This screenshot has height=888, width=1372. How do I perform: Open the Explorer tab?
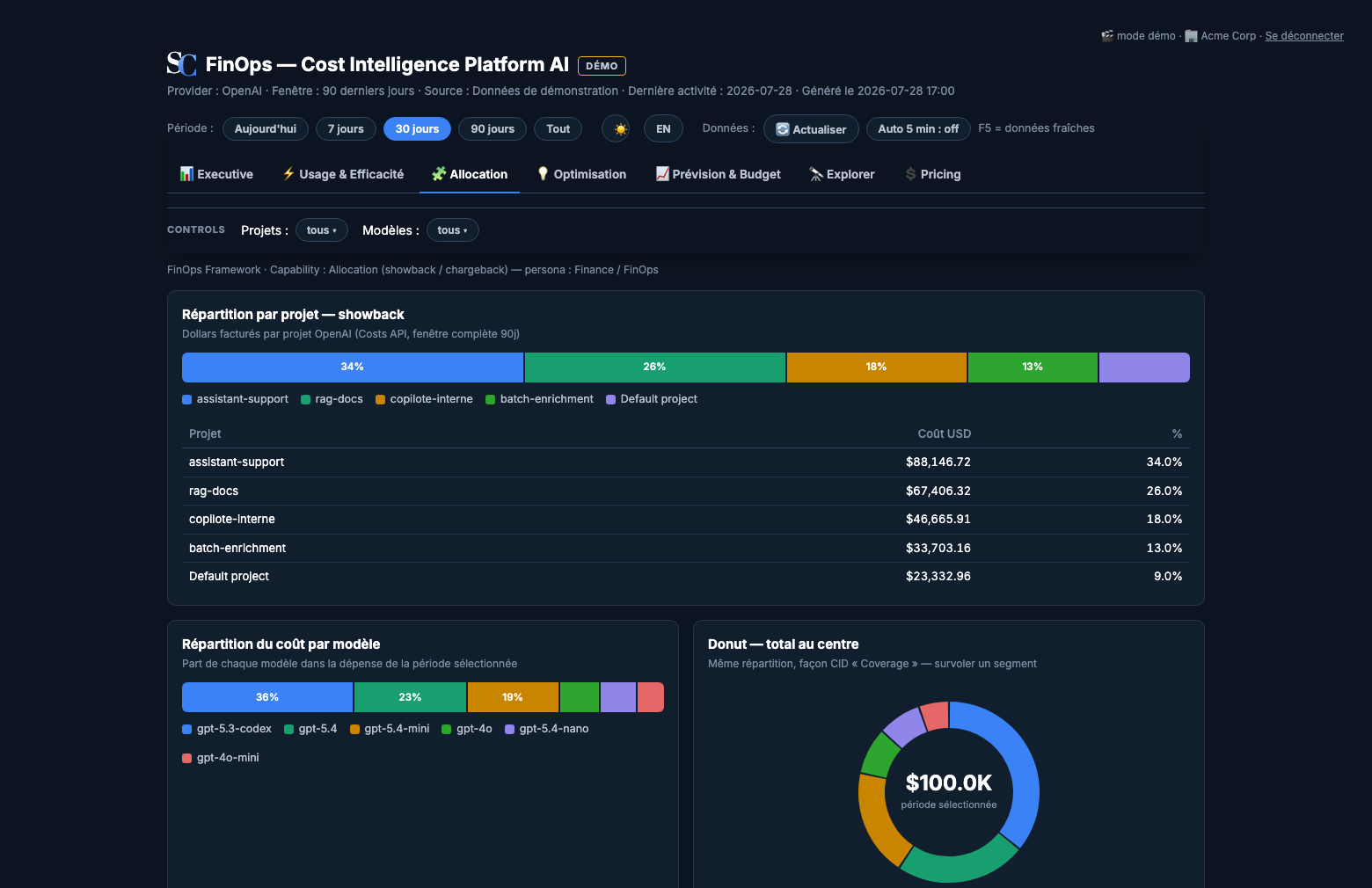click(842, 174)
